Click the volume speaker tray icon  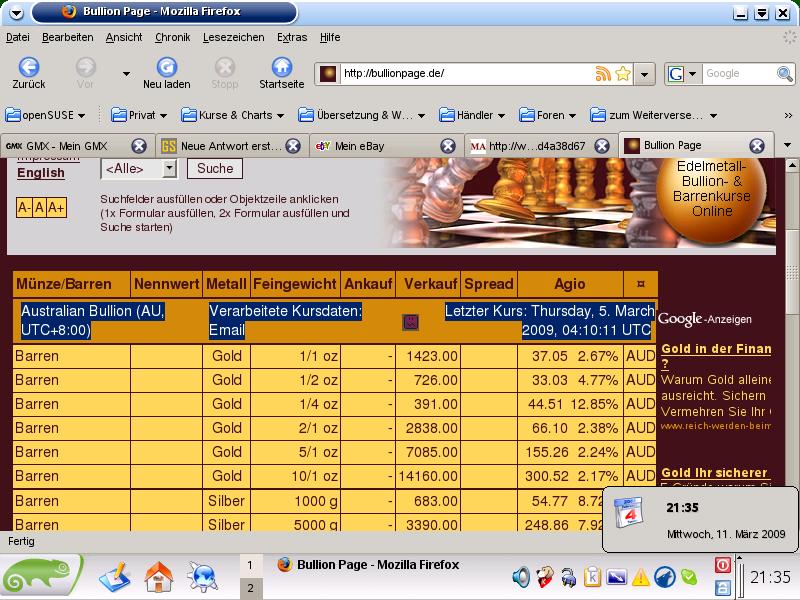(x=521, y=577)
